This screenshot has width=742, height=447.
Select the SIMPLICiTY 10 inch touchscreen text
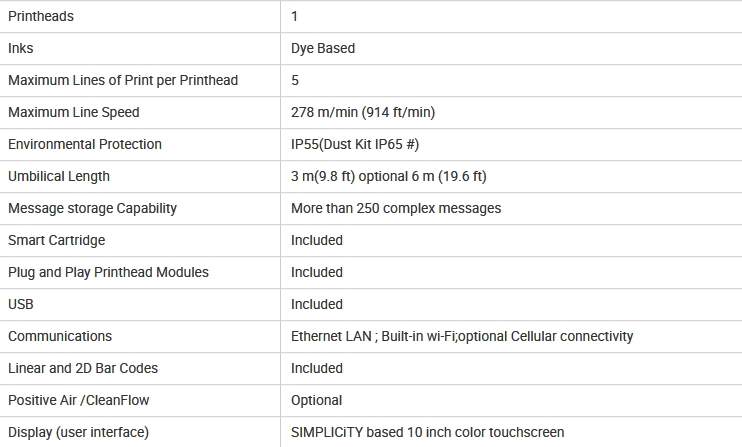pyautogui.click(x=427, y=432)
